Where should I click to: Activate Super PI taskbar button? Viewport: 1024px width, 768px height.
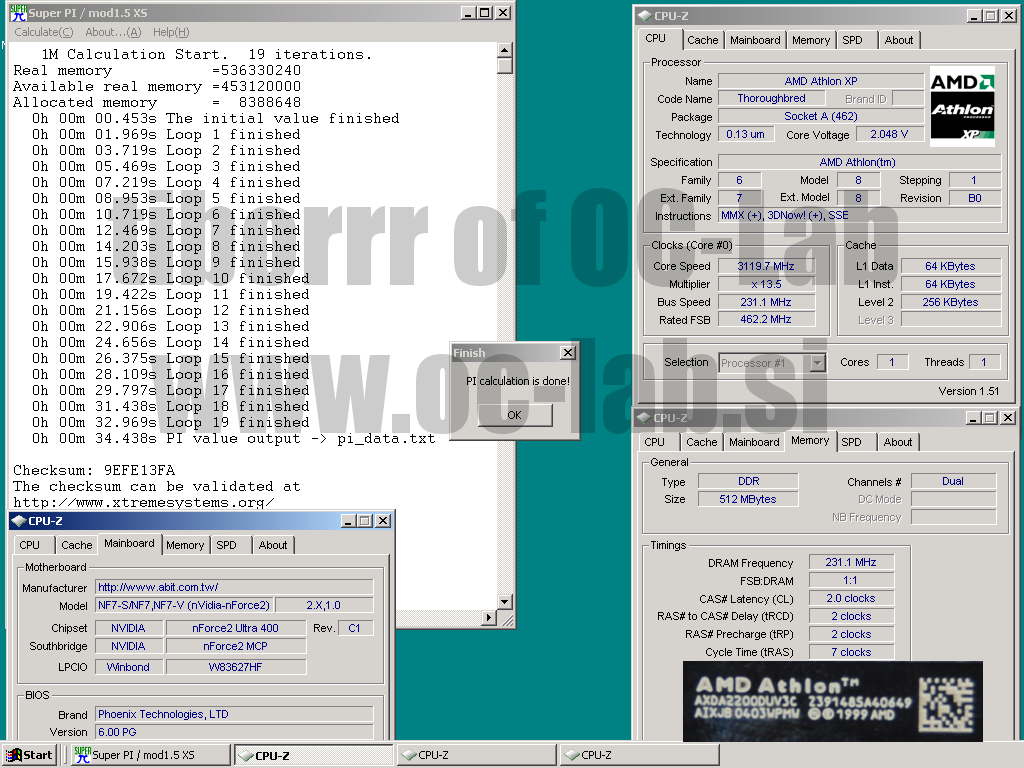click(x=151, y=755)
